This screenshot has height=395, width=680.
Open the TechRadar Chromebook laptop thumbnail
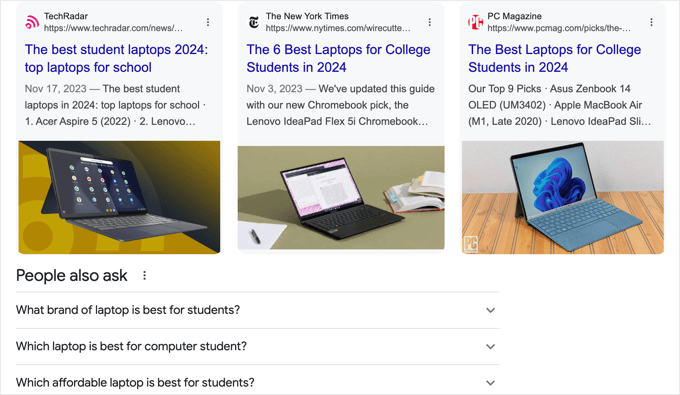(x=119, y=197)
